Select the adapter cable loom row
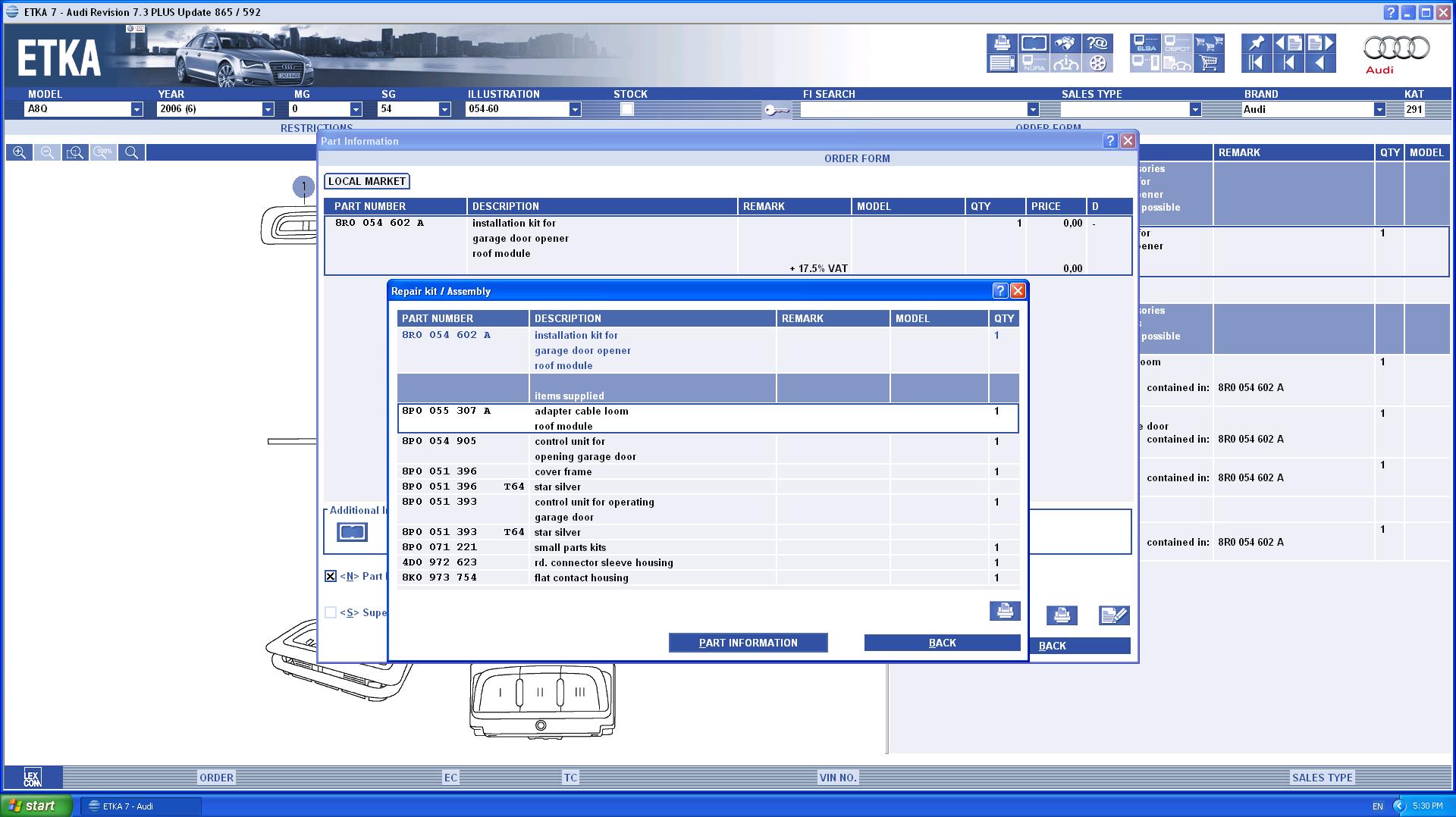This screenshot has height=817, width=1456. (708, 418)
